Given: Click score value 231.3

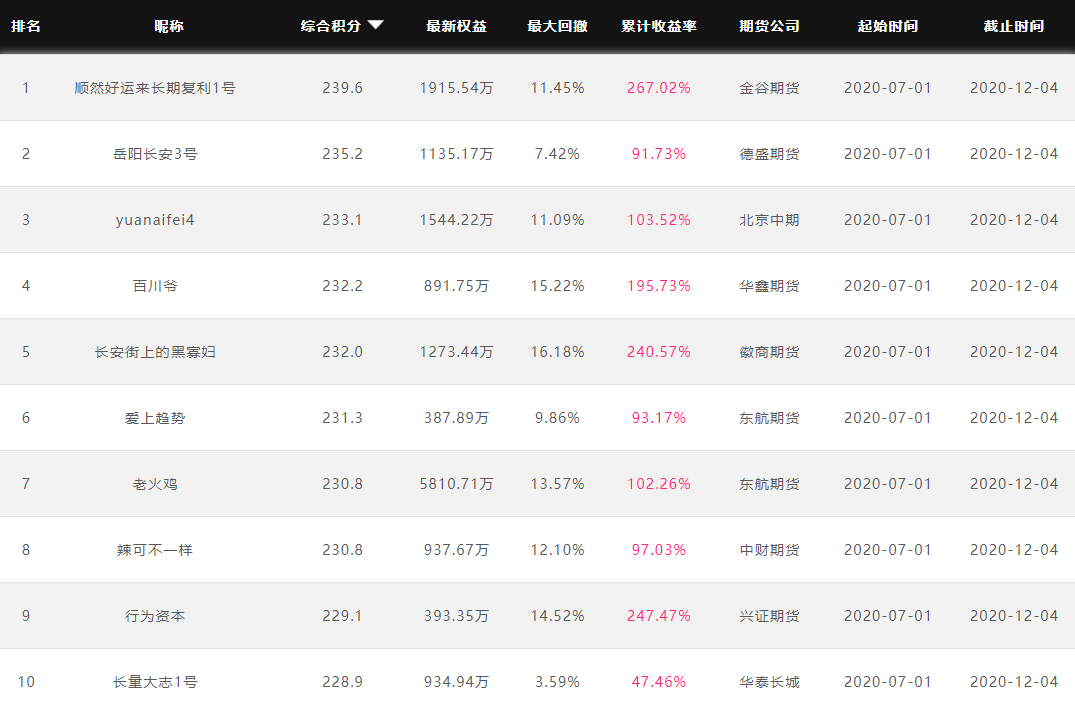Looking at the screenshot, I should click(343, 418).
